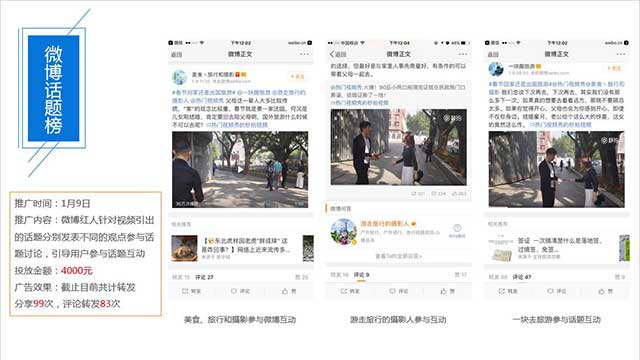The height and width of the screenshot is (360, 640).
Task: Follow the 美食·旅行和摄影 account with +关注
Action: (x=298, y=76)
